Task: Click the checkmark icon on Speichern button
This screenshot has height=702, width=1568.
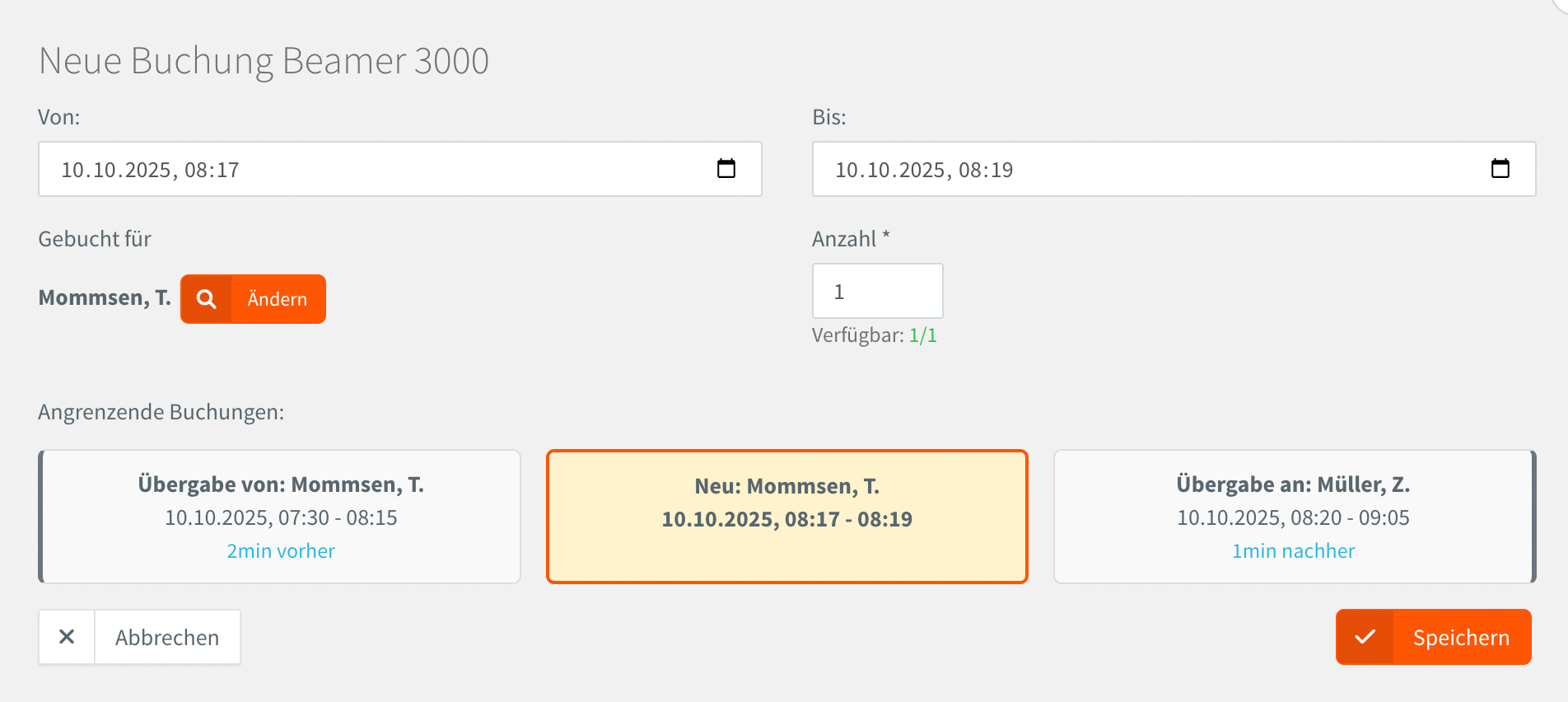Action: pyautogui.click(x=1365, y=637)
